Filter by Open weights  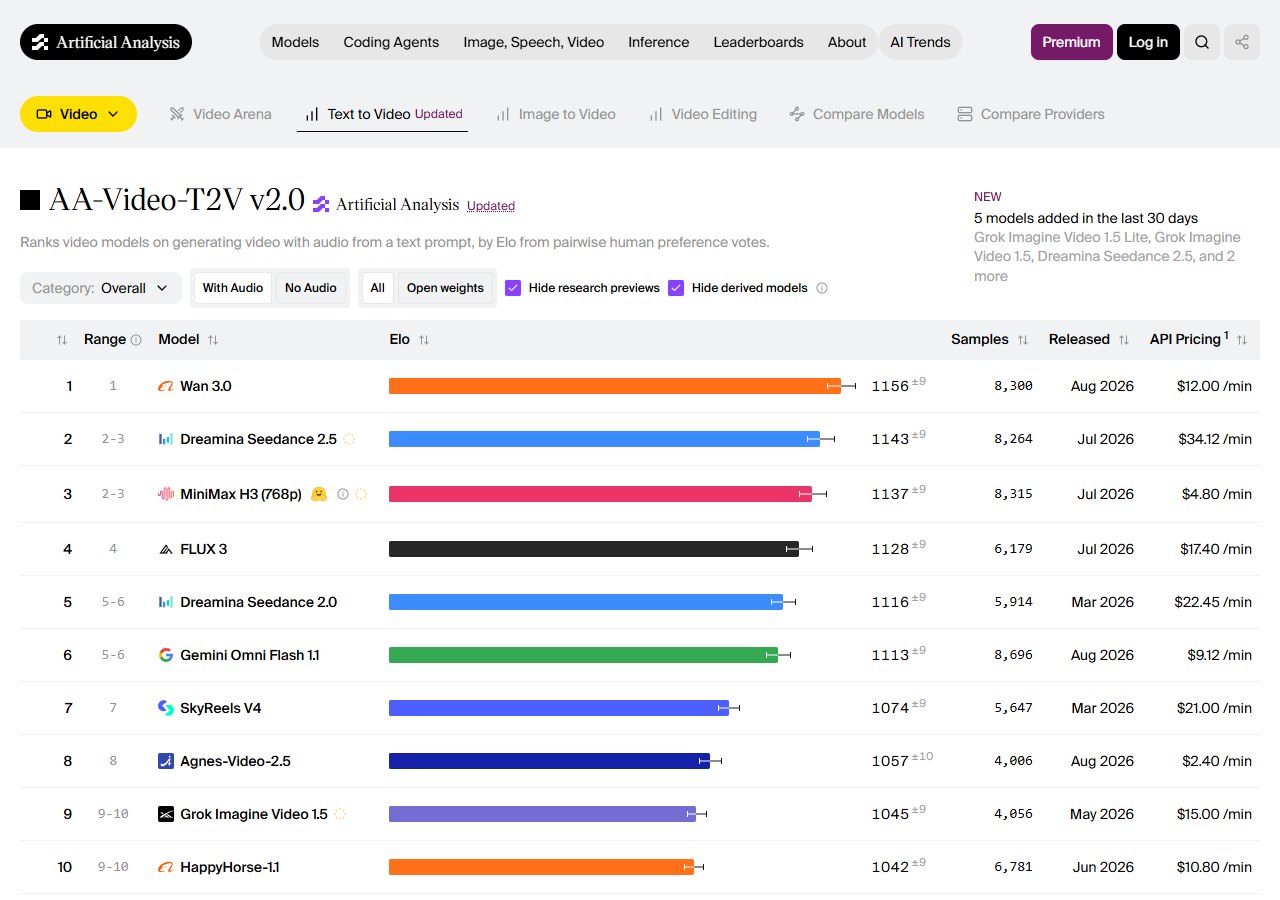pyautogui.click(x=445, y=288)
